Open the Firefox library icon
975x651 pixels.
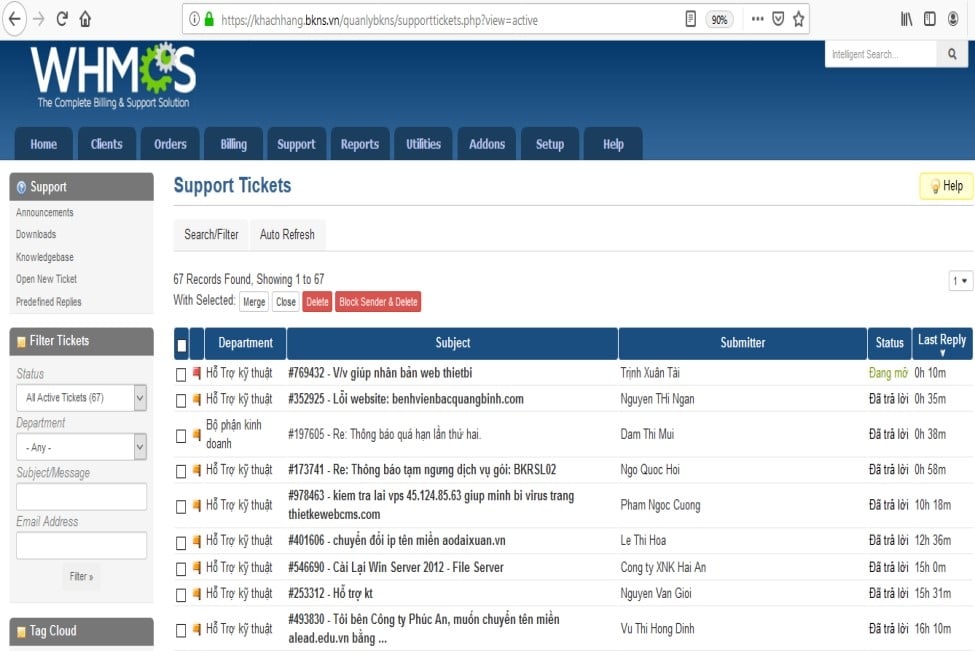(907, 19)
